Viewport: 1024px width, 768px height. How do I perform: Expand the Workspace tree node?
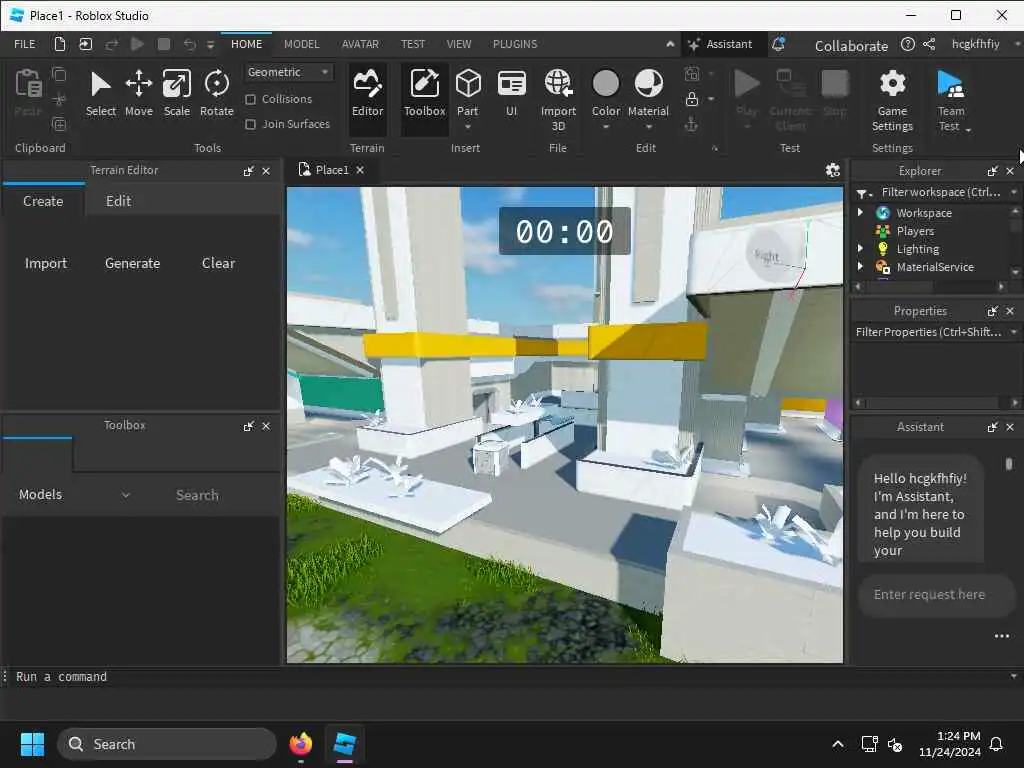[860, 212]
